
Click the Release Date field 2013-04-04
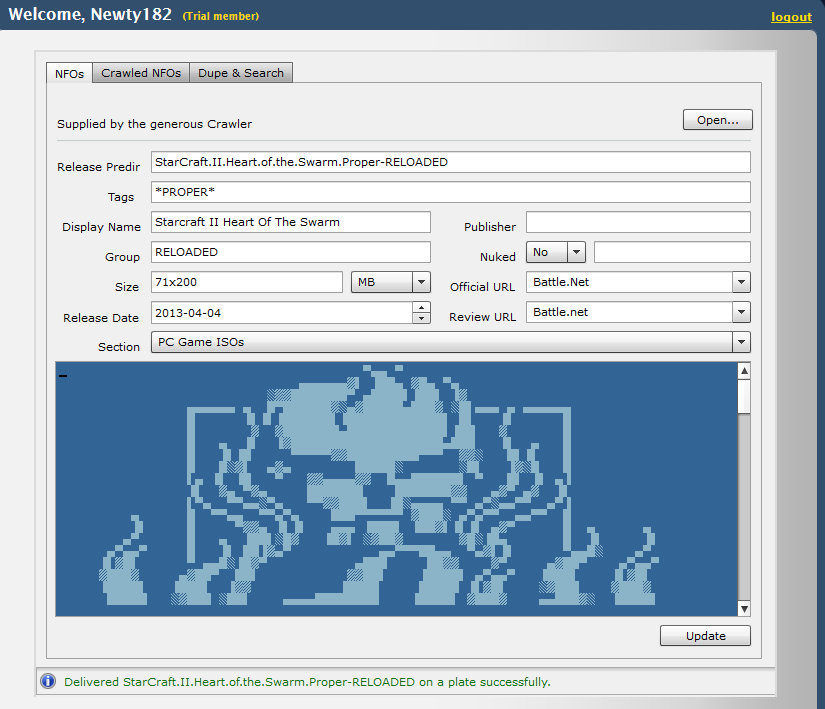coord(282,312)
